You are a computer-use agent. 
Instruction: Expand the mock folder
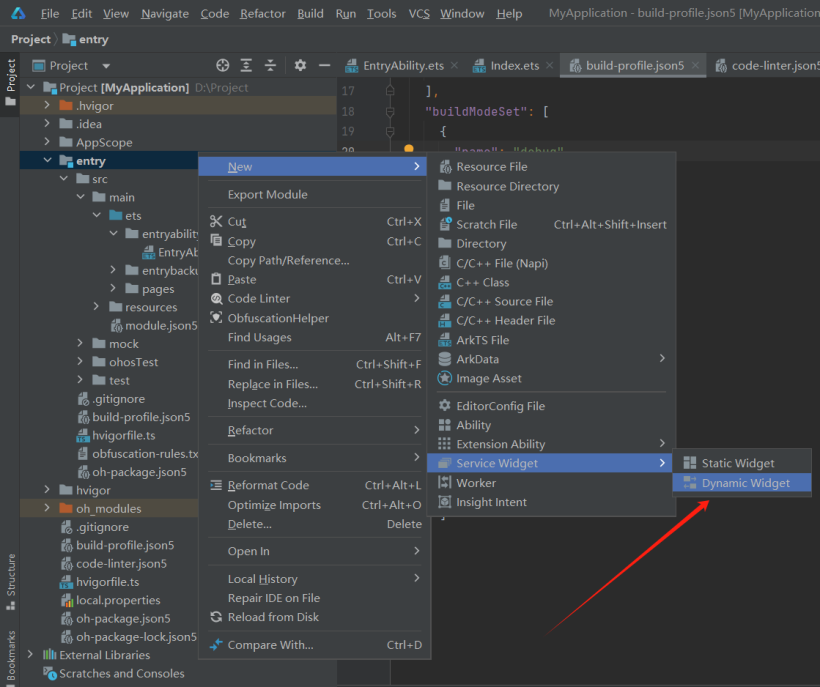80,344
